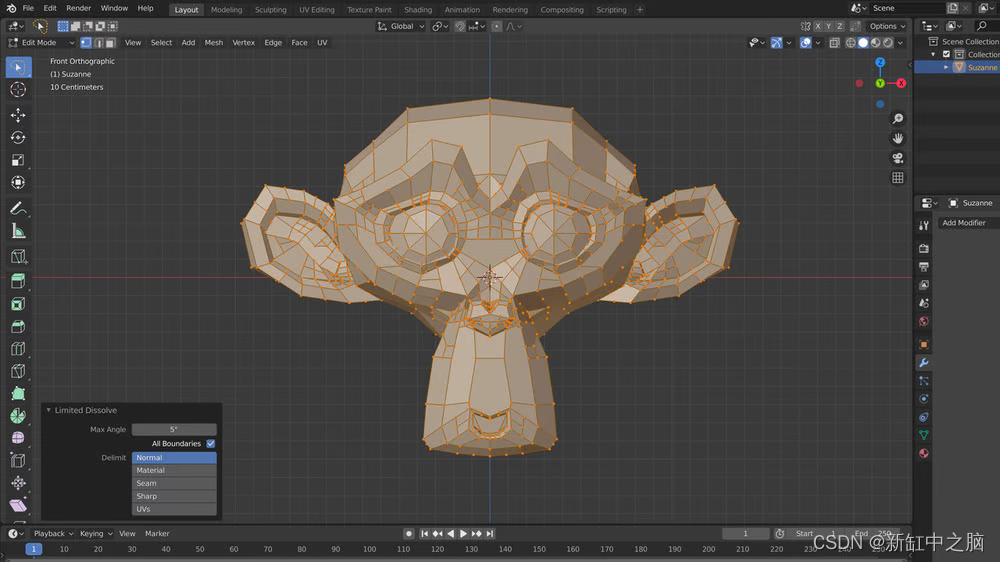Toggle the camera view icon
The image size is (1000, 562).
pyautogui.click(x=897, y=158)
